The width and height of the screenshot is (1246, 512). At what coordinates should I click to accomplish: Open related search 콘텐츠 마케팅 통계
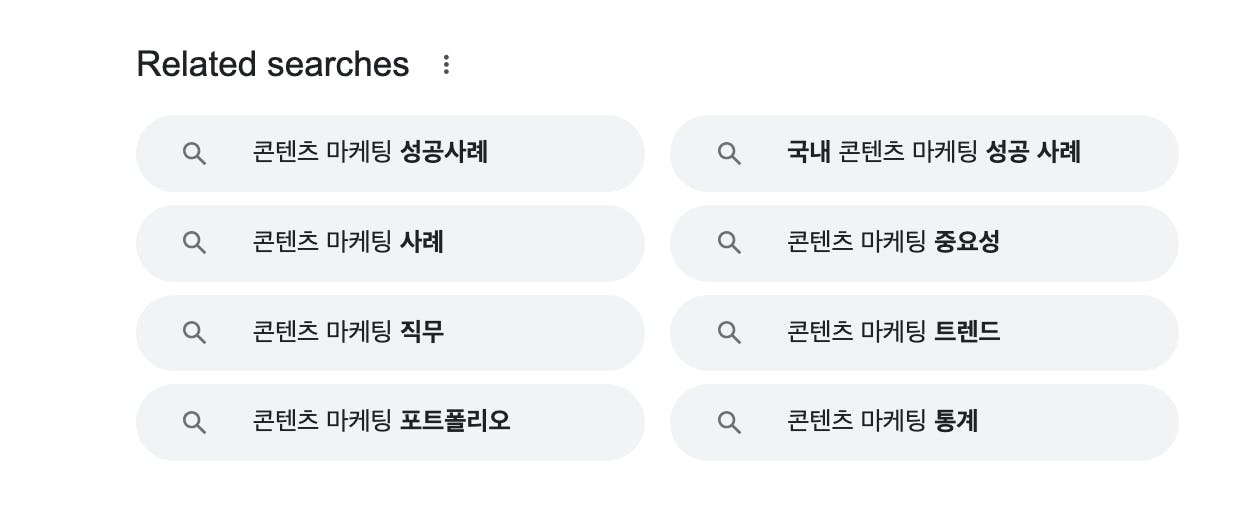(882, 422)
